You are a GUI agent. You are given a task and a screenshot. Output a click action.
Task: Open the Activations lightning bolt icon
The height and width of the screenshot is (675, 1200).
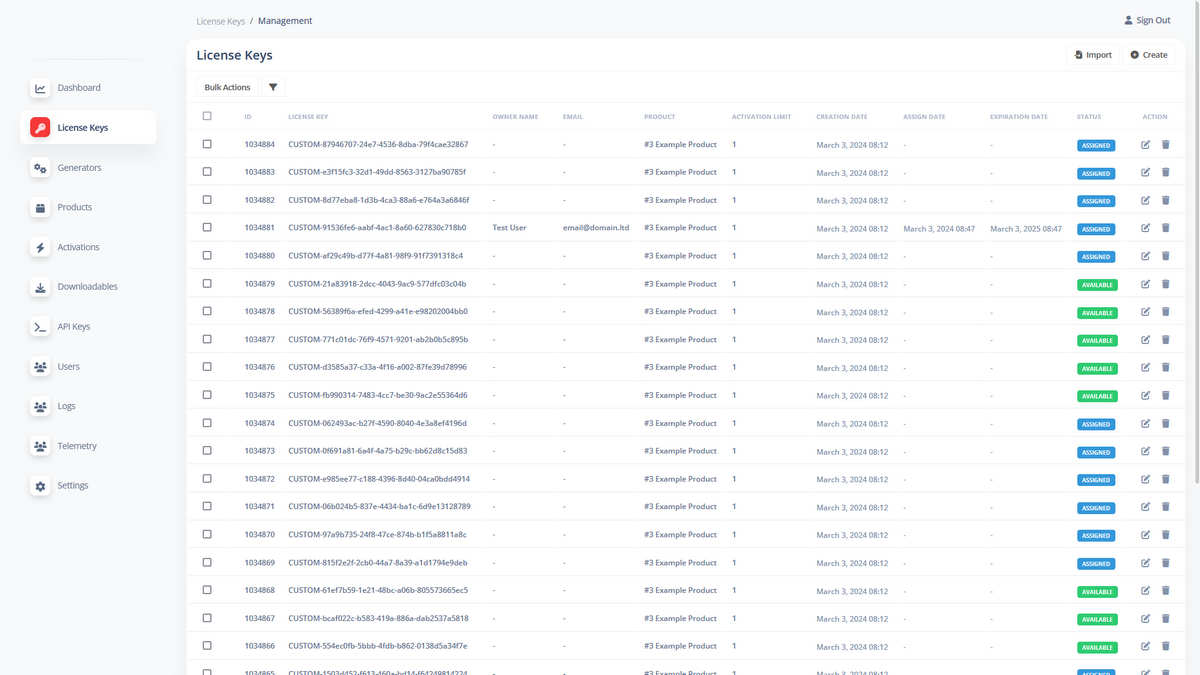click(x=40, y=247)
